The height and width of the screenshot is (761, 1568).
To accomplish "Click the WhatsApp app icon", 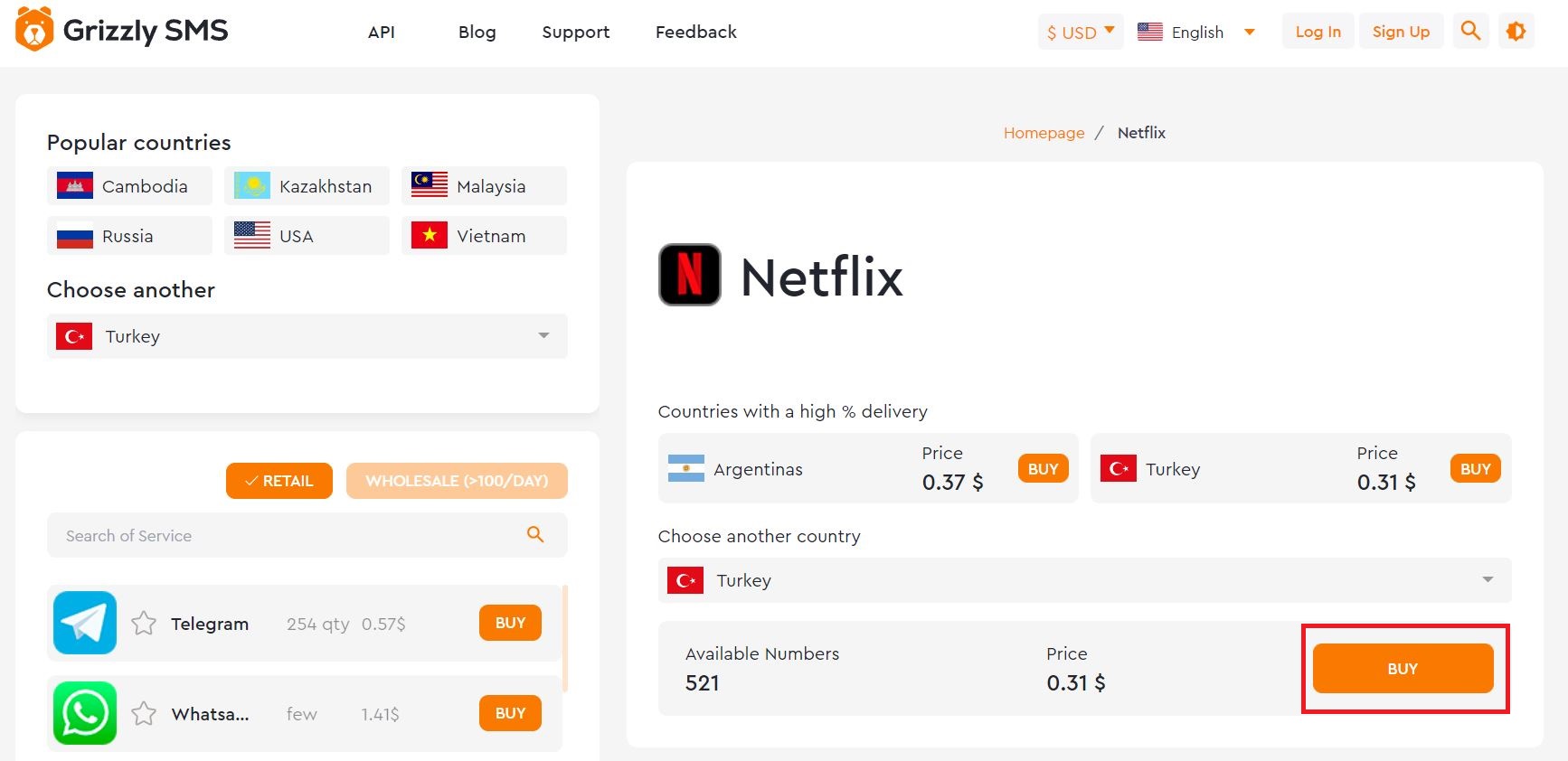I will pos(85,713).
